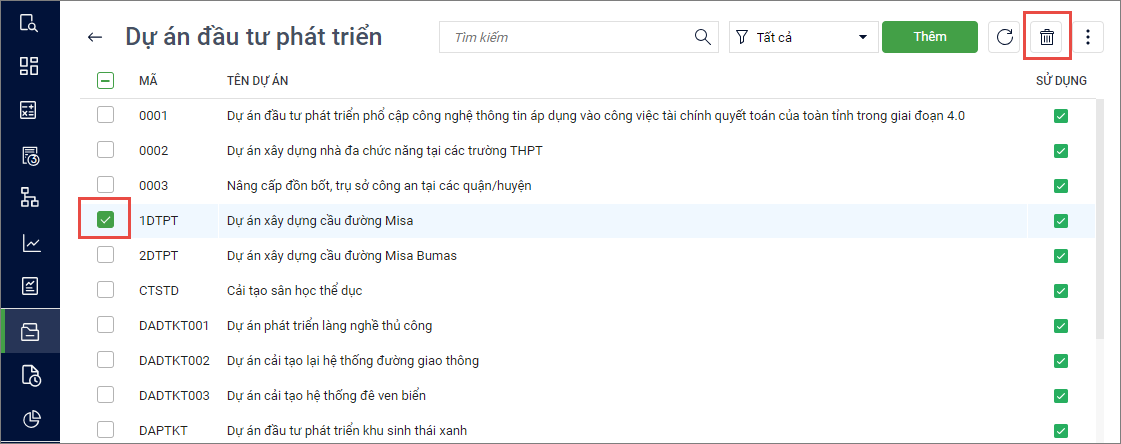Select the checkbox for project 0001
The height and width of the screenshot is (444, 1121).
105,116
